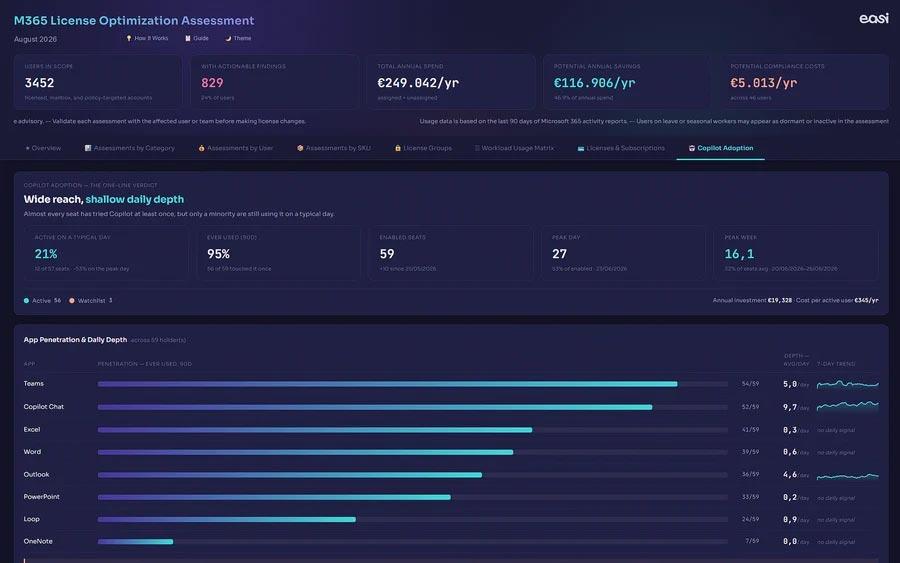Click the Watchlist 3 legend filter
This screenshot has width=900, height=563.
tap(91, 301)
